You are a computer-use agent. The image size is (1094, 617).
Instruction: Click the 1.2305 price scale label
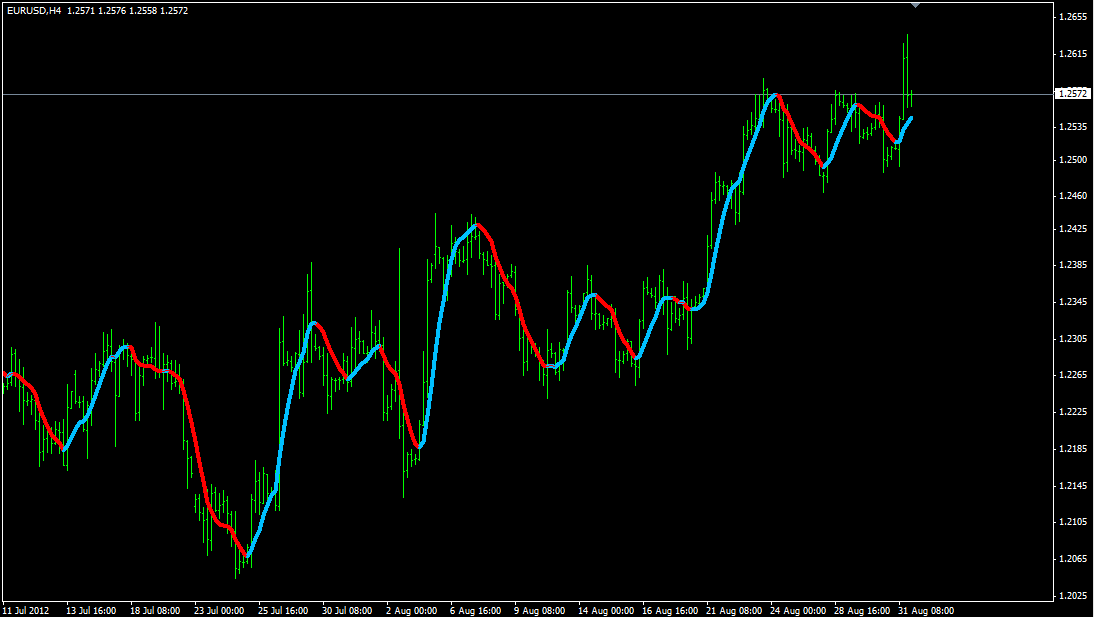point(1072,339)
